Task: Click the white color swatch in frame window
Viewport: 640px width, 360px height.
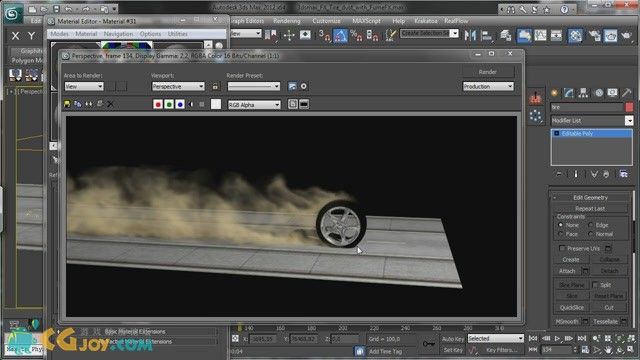Action: point(216,104)
